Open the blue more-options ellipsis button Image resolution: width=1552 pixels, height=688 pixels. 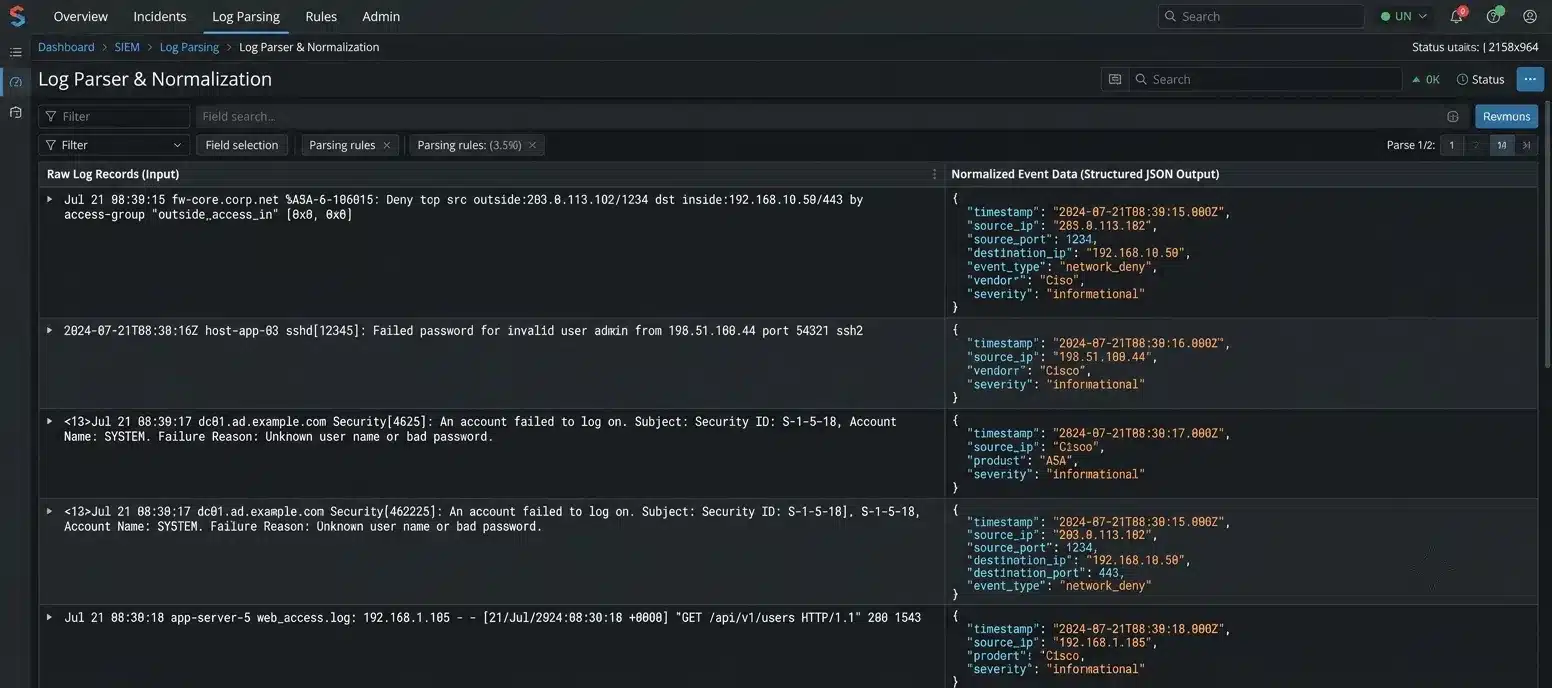[1530, 79]
